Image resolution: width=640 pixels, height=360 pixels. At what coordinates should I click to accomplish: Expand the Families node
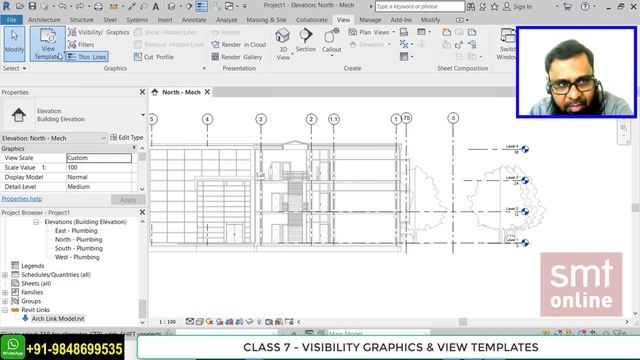(x=5, y=293)
